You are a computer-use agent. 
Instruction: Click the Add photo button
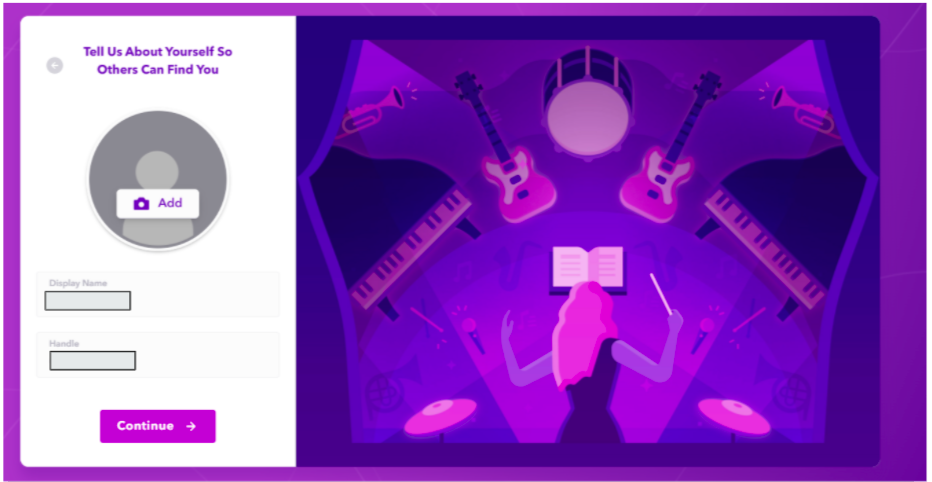coord(158,203)
